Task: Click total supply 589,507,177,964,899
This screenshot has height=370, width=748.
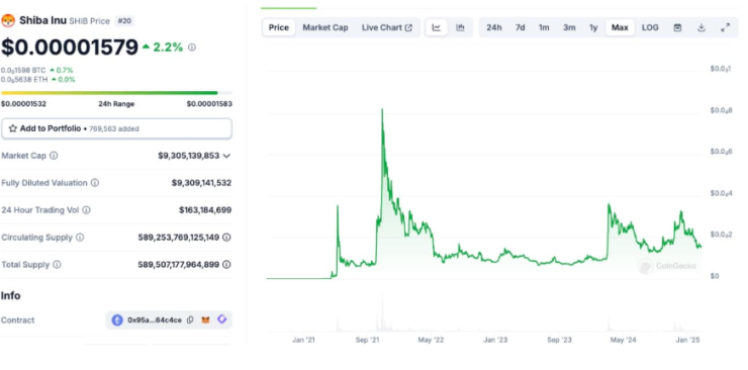Action: click(179, 264)
